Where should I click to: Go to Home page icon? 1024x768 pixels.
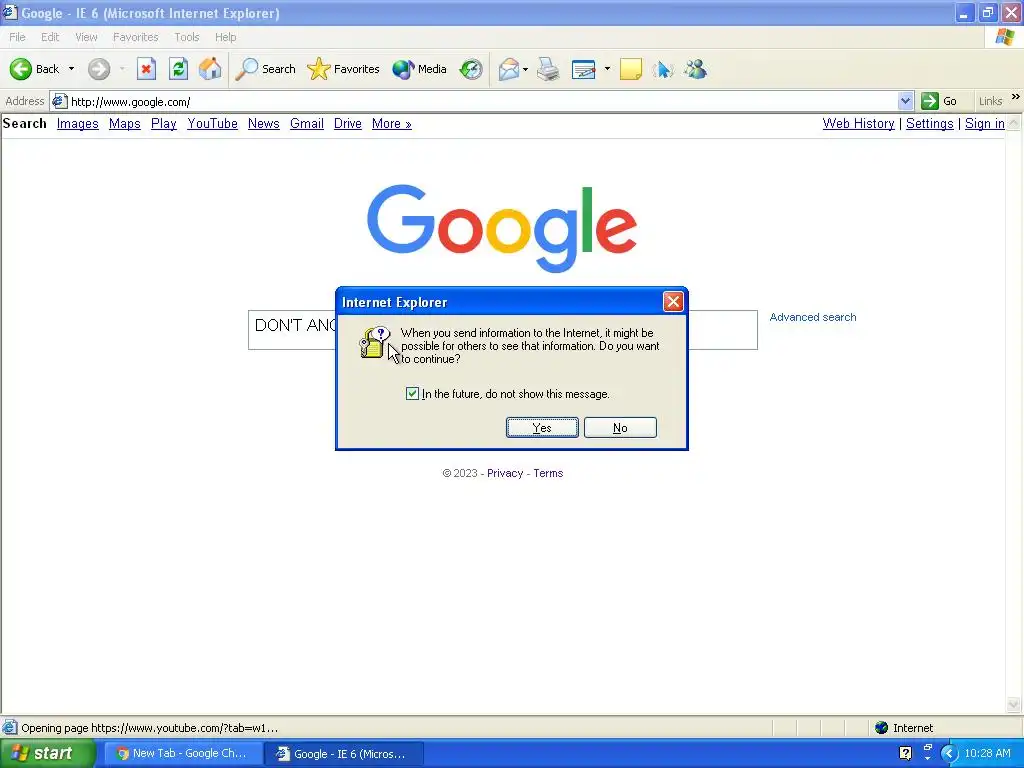210,69
